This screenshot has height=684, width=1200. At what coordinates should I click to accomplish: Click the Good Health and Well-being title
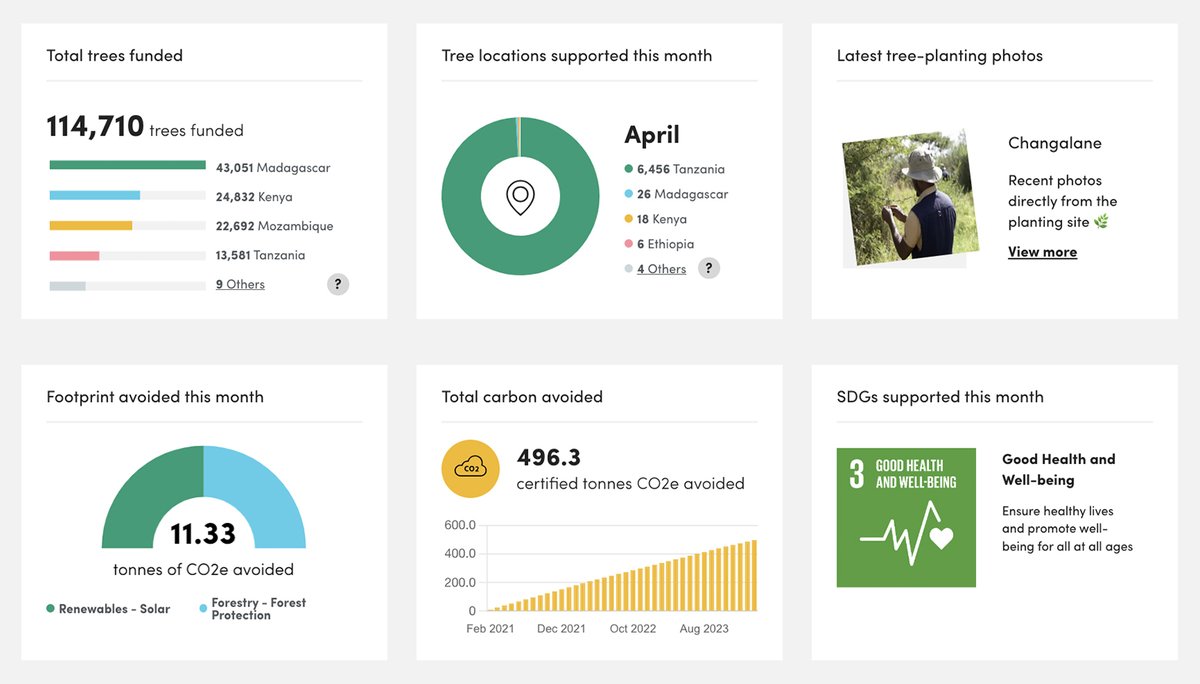coord(1059,470)
